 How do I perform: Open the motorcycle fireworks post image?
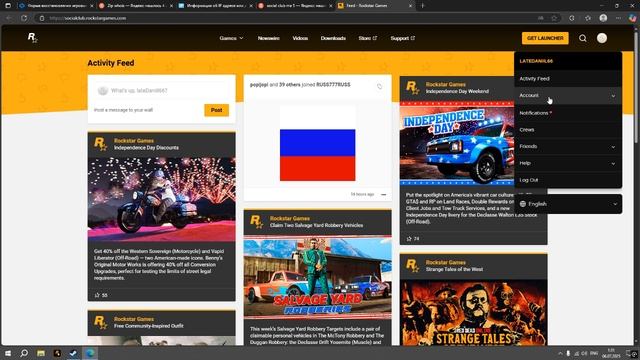point(162,200)
